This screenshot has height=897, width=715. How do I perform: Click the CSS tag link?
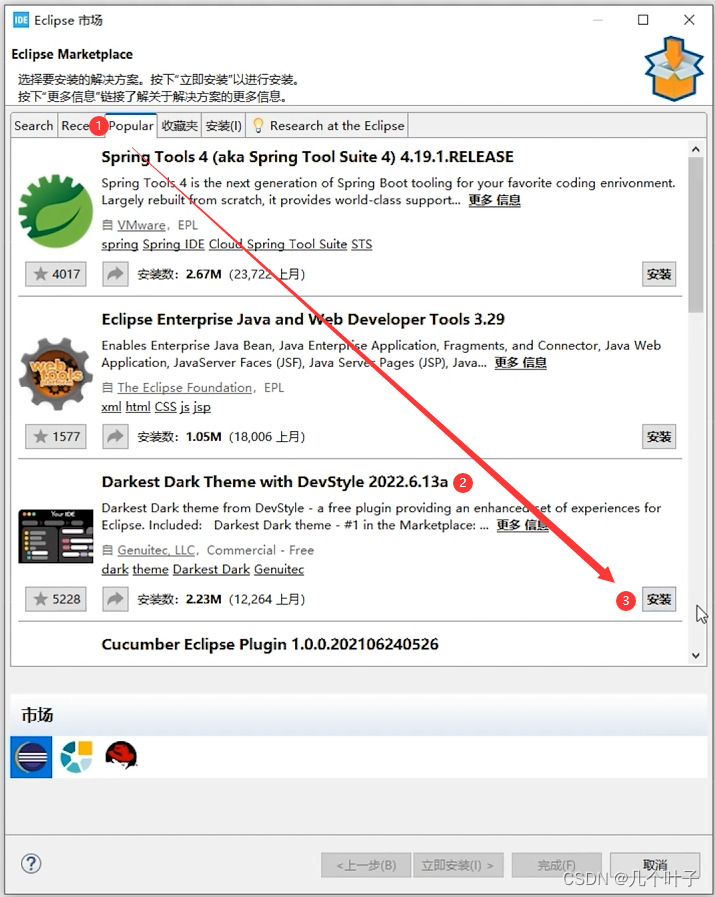point(165,407)
